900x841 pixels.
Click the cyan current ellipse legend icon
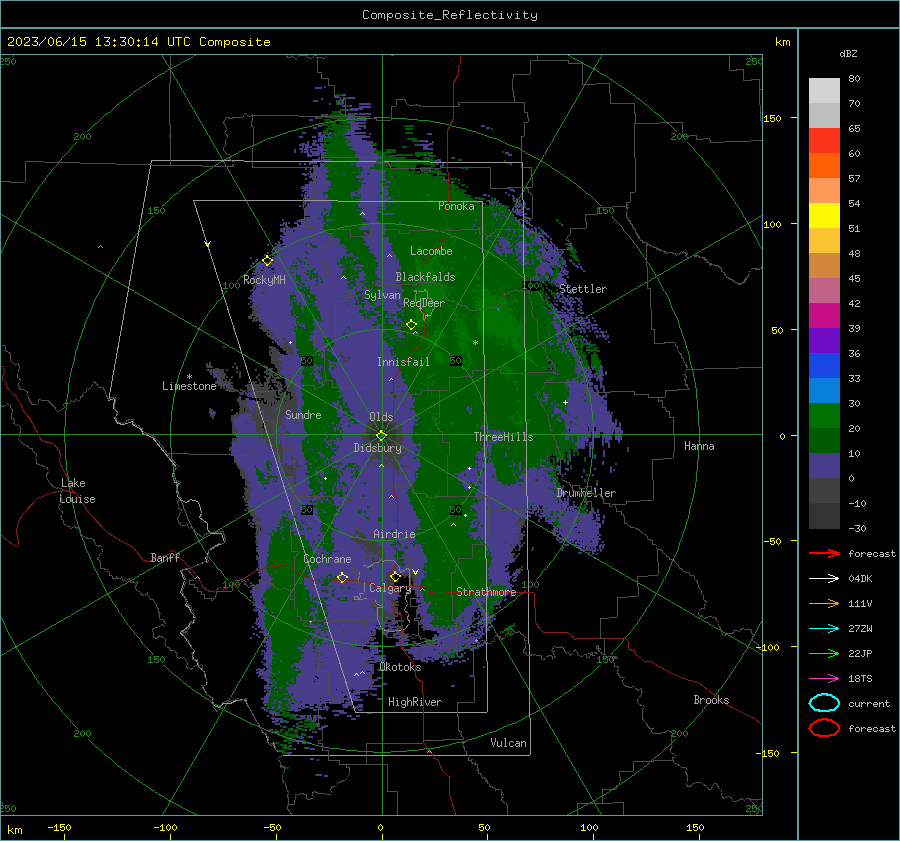click(824, 703)
